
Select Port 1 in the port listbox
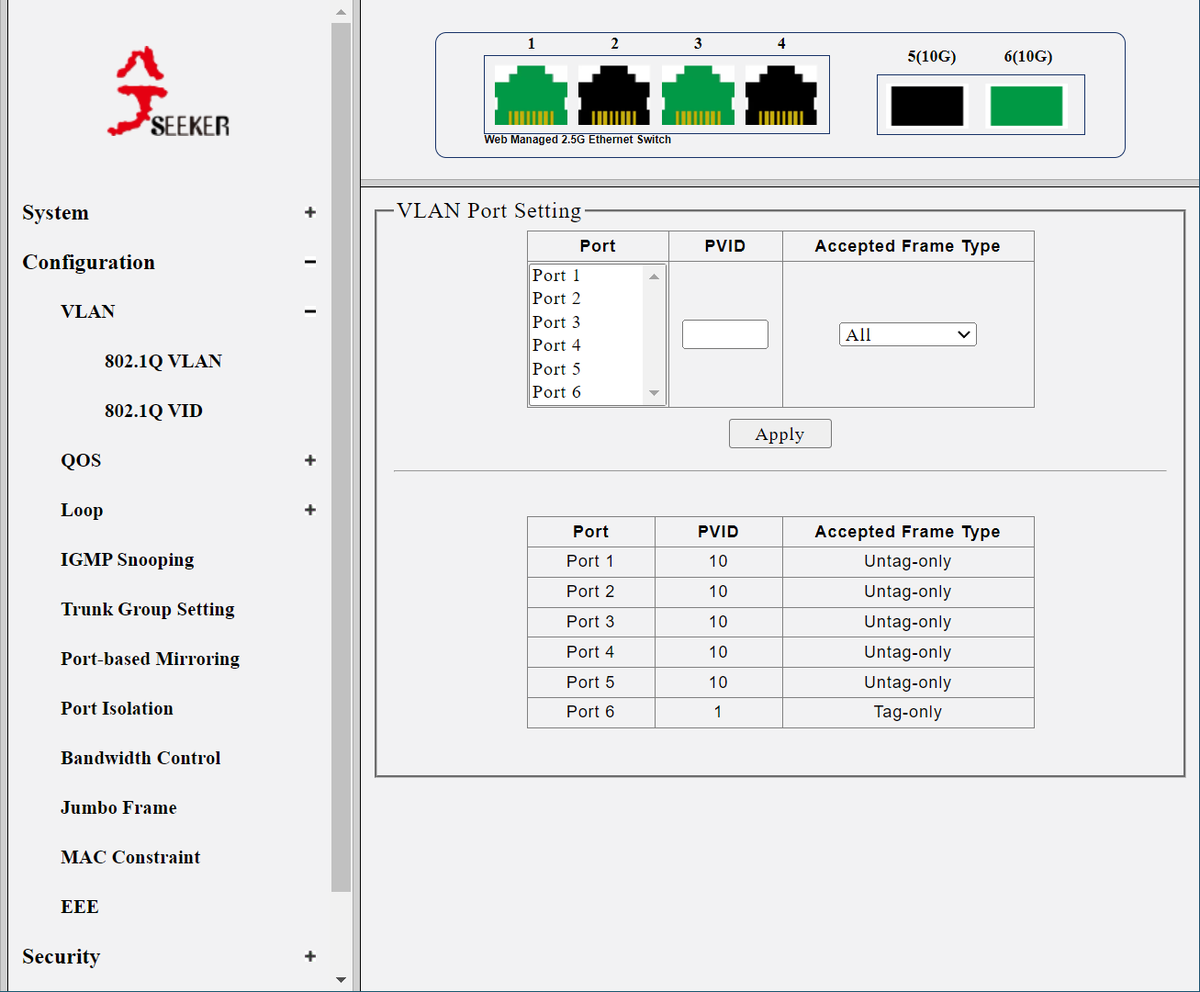click(588, 275)
